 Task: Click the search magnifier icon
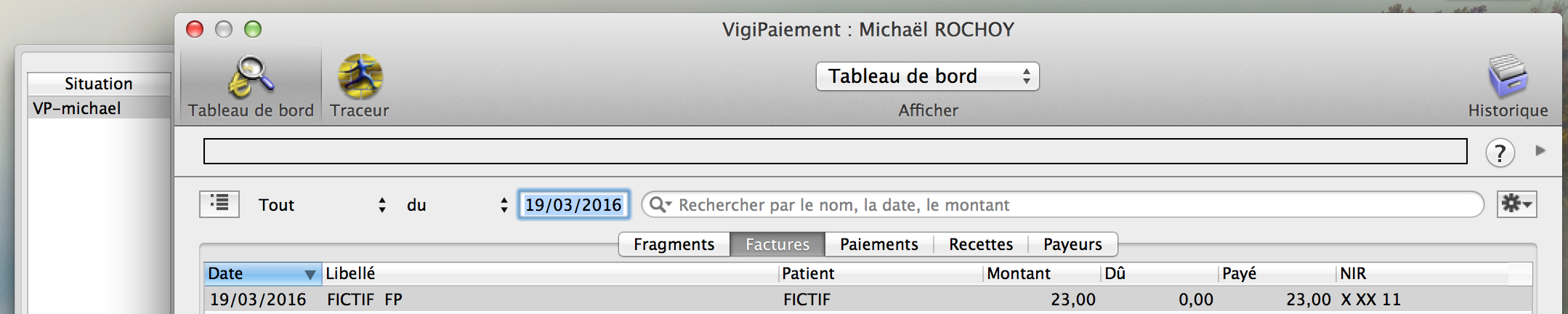tap(658, 205)
